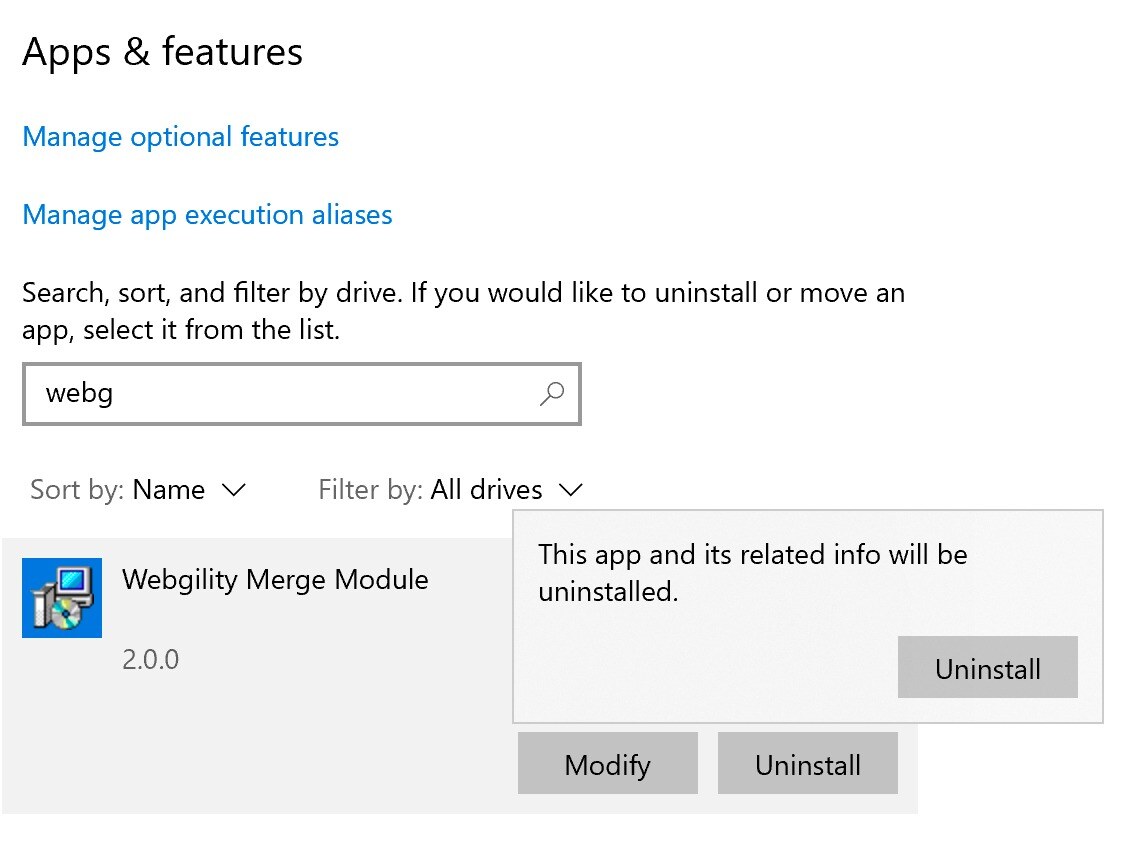
Task: Click the 'Filter by:' label
Action: 370,490
